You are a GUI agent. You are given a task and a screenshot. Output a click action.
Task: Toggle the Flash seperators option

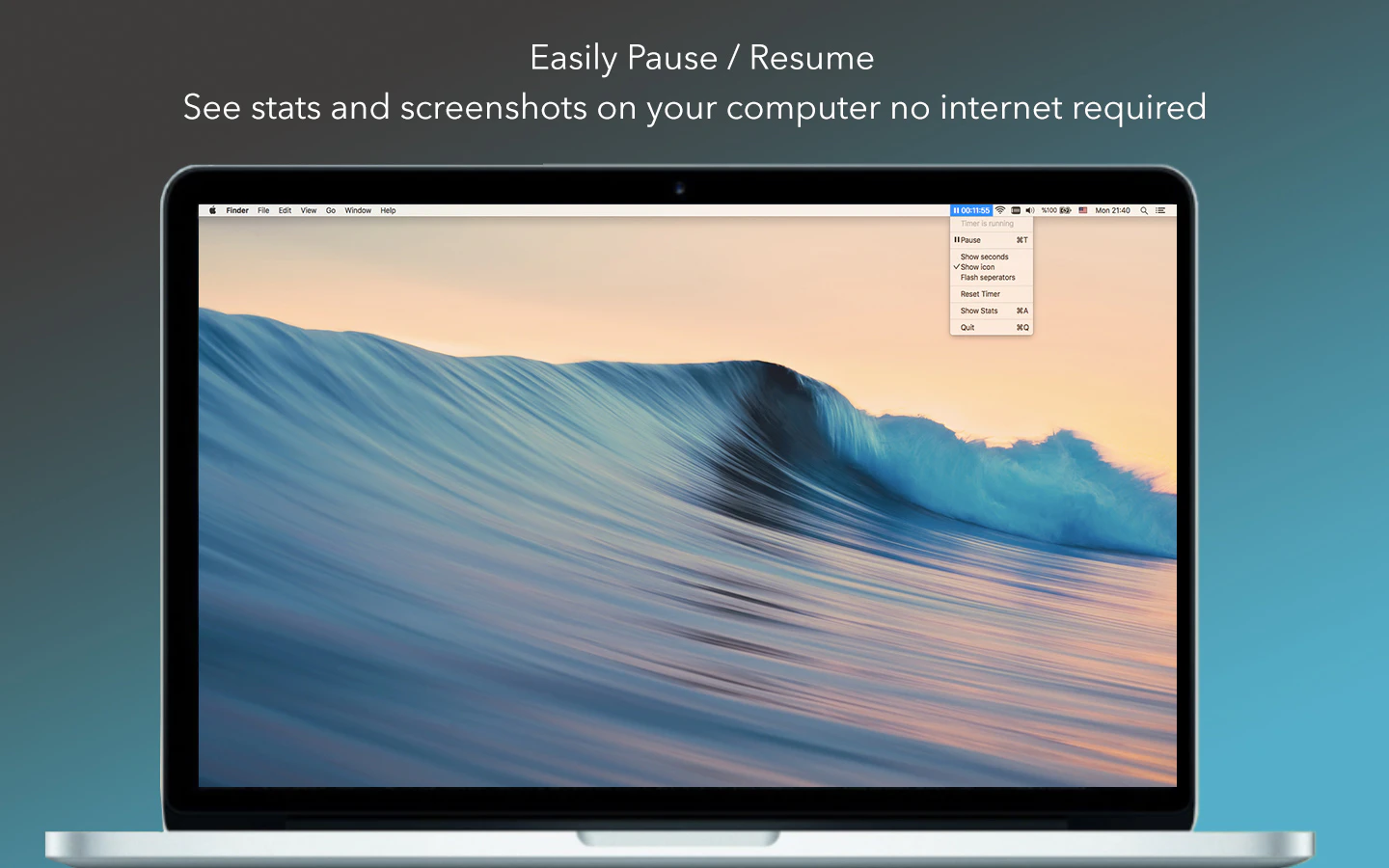point(992,278)
